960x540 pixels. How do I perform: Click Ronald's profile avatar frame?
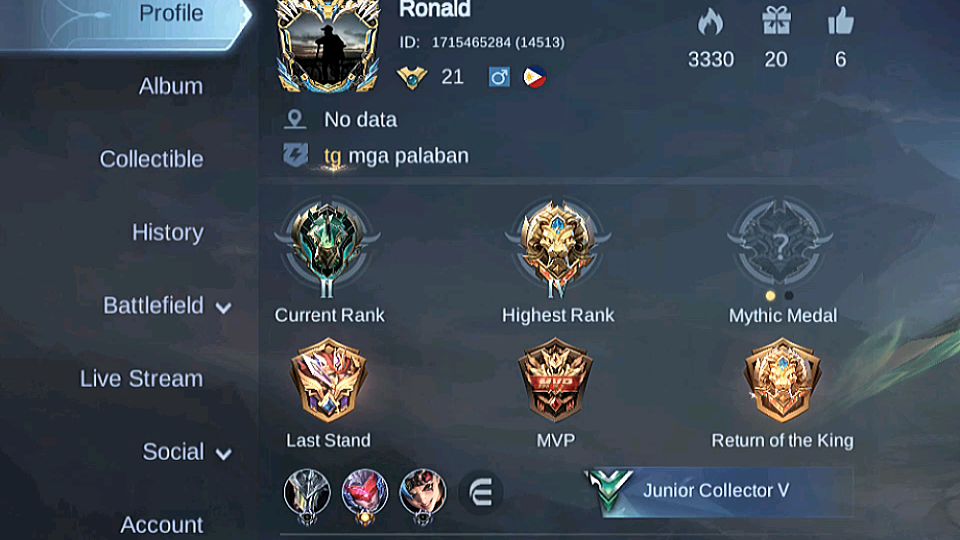(329, 46)
